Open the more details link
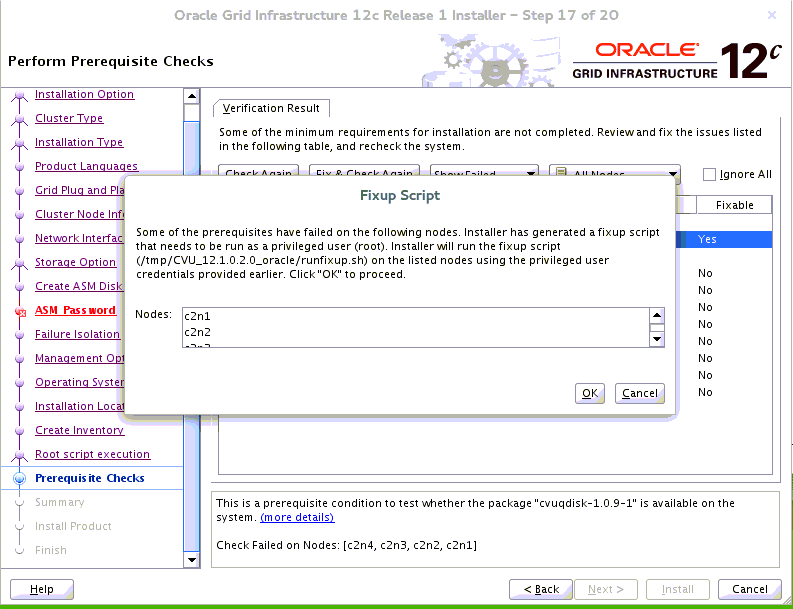The image size is (793, 609). (297, 517)
